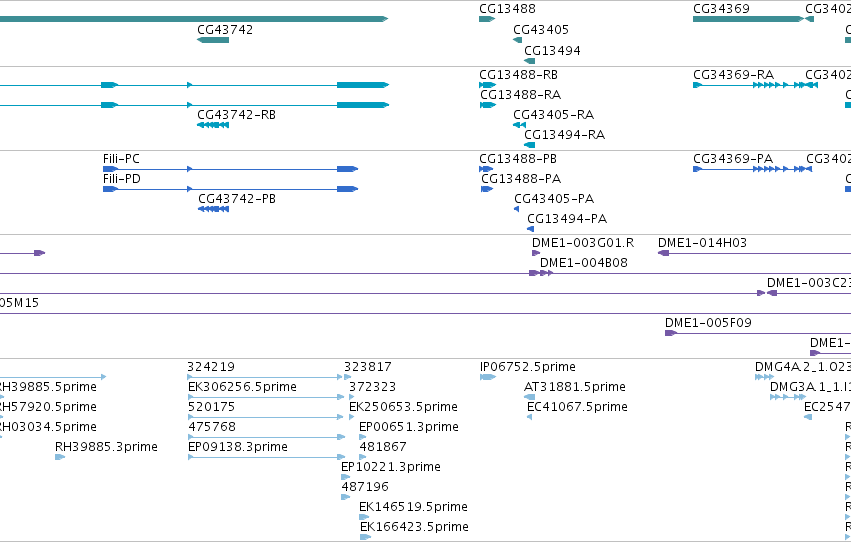The image size is (851, 542).
Task: Select the AT31881.5prime label
Action: pyautogui.click(x=574, y=387)
